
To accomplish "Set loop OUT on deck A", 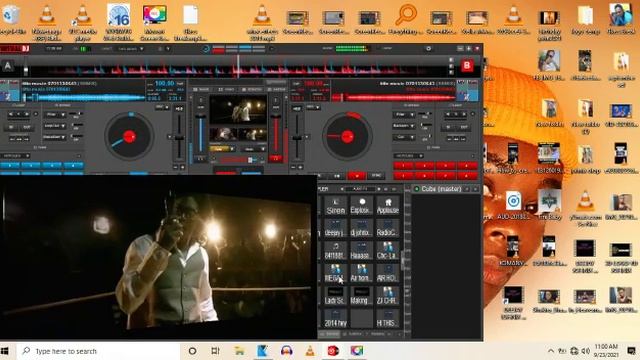I will point(27,127).
